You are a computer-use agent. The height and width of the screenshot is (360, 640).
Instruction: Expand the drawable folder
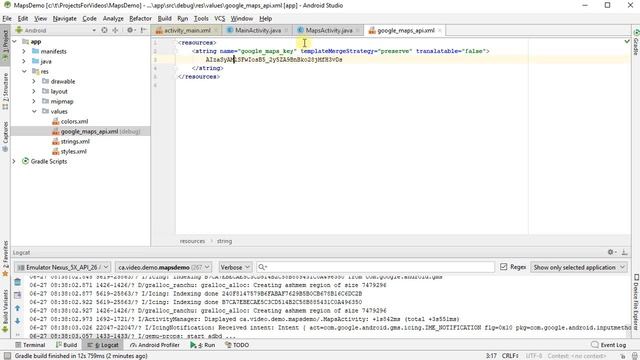pos(34,81)
